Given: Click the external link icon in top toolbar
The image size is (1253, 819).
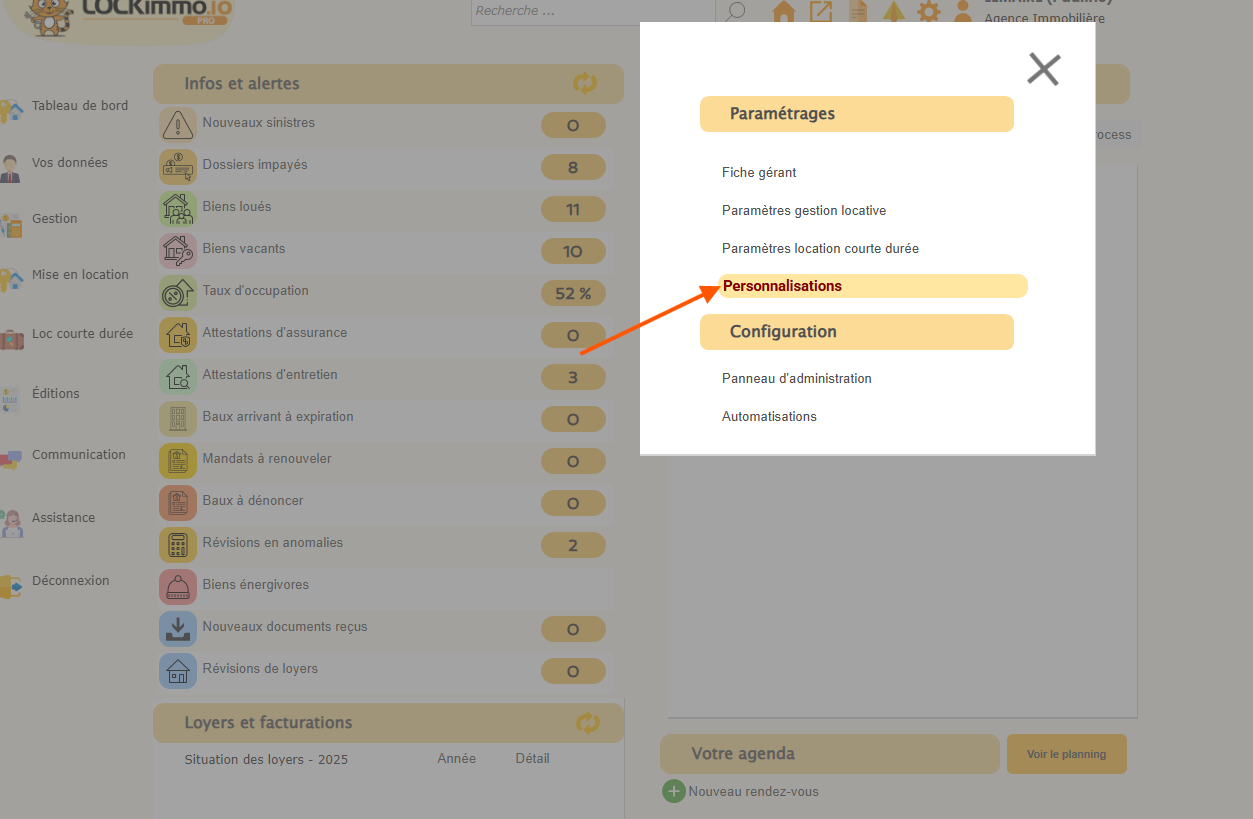Looking at the screenshot, I should [821, 12].
